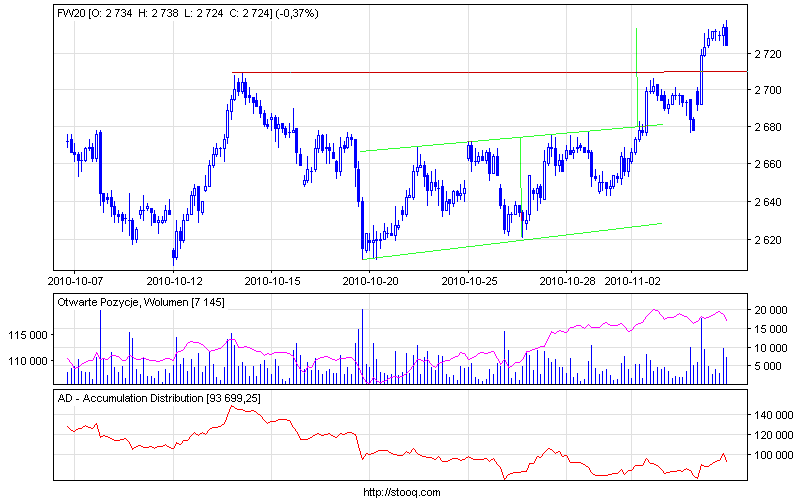Click the 2 620 price axis label

click(768, 240)
